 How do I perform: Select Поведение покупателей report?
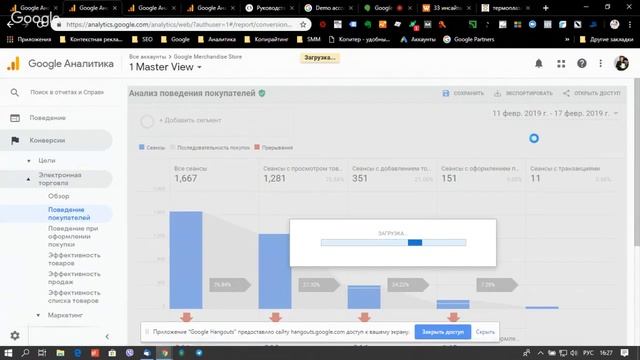[69, 213]
